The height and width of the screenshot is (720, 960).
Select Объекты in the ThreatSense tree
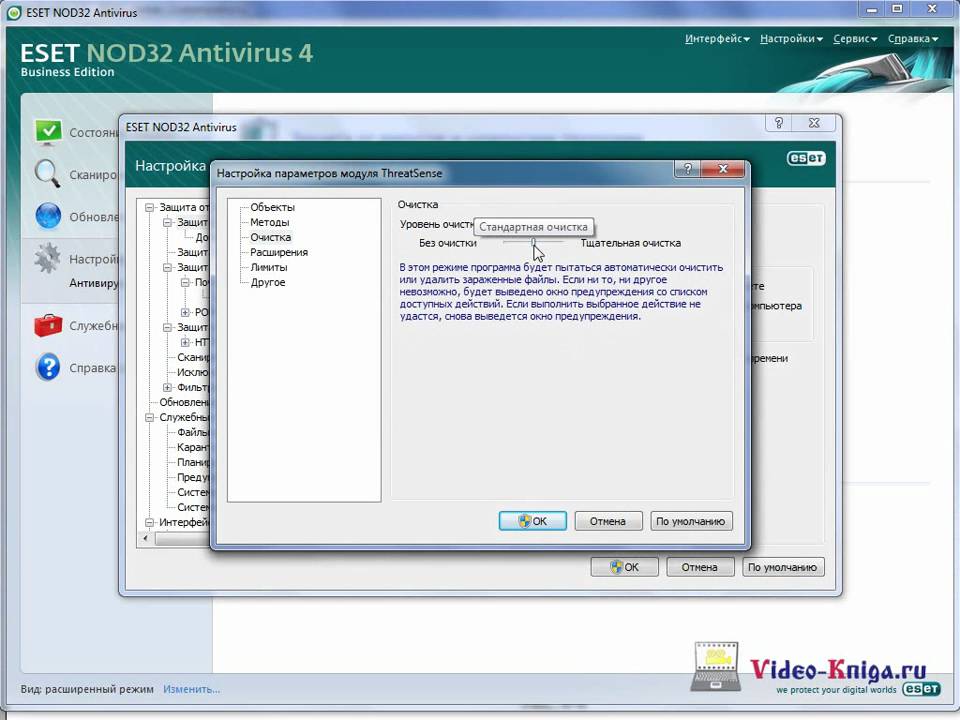pos(272,207)
